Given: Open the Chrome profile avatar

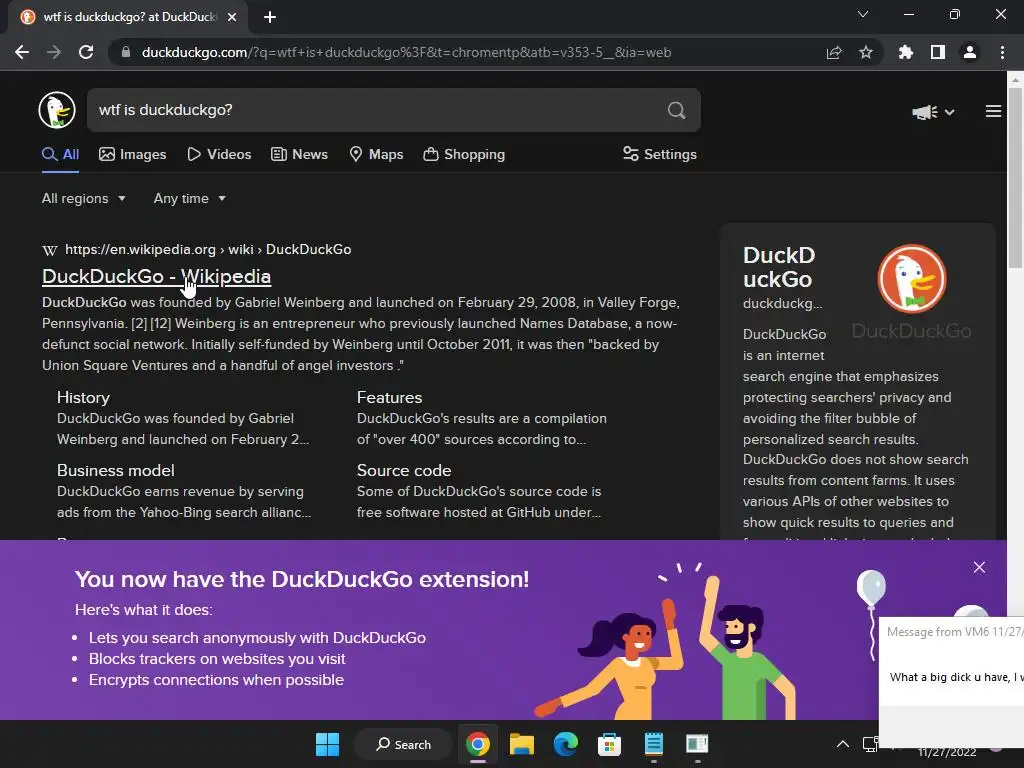Looking at the screenshot, I should tap(969, 52).
